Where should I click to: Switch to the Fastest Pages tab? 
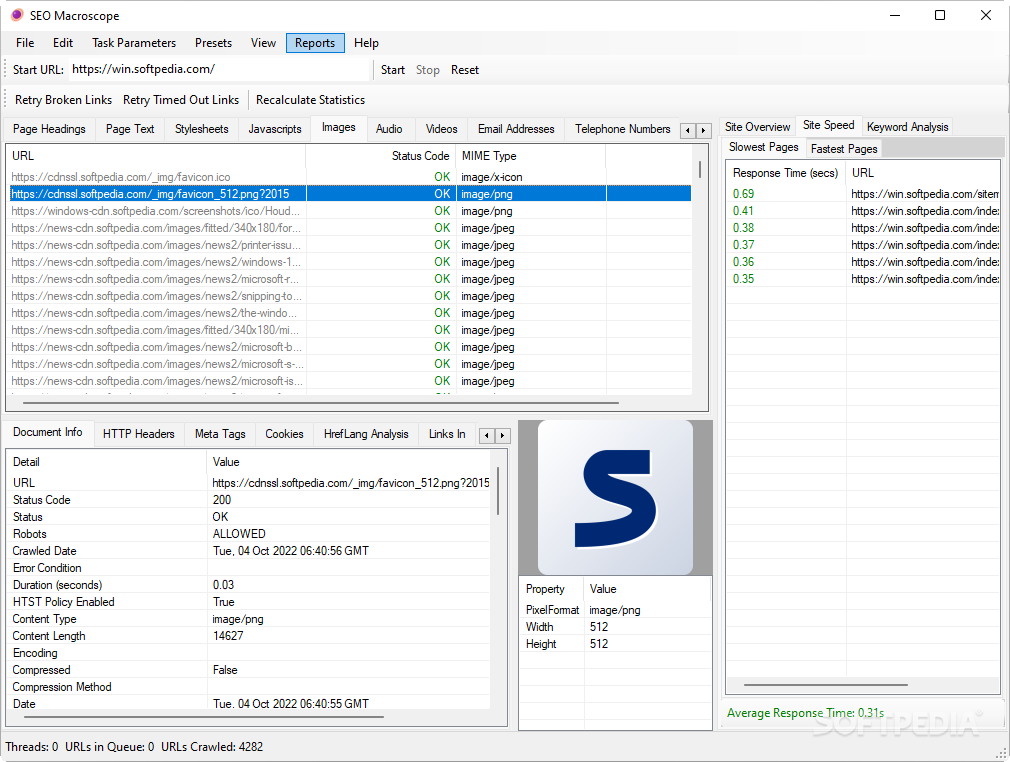(844, 149)
